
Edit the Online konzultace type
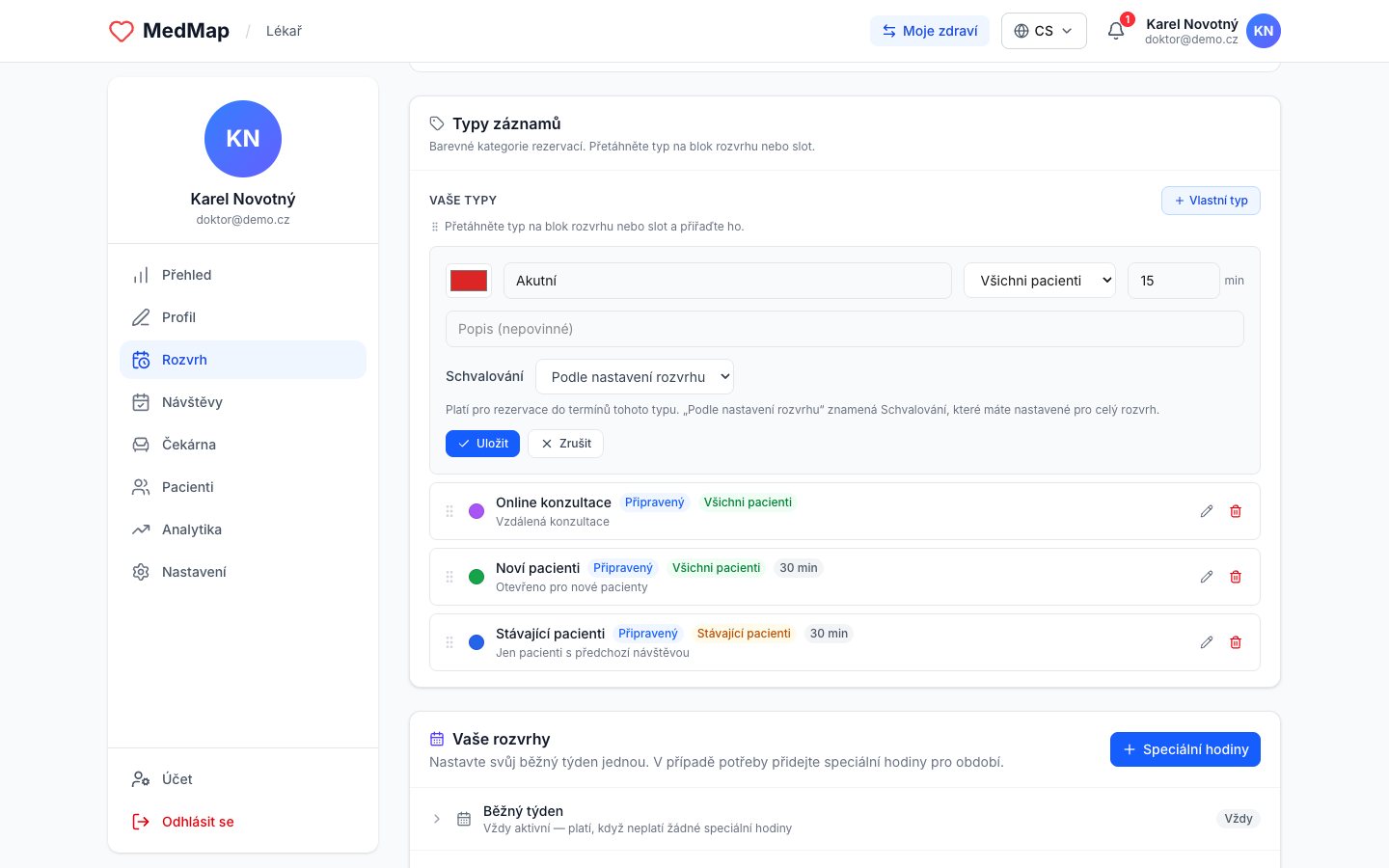1207,511
